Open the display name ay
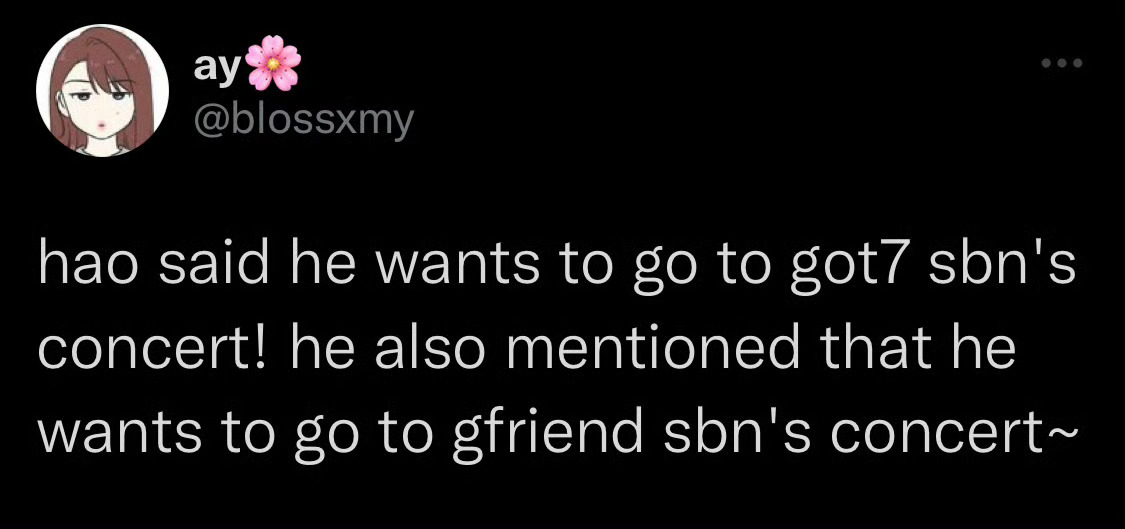1125x529 pixels. click(x=218, y=68)
